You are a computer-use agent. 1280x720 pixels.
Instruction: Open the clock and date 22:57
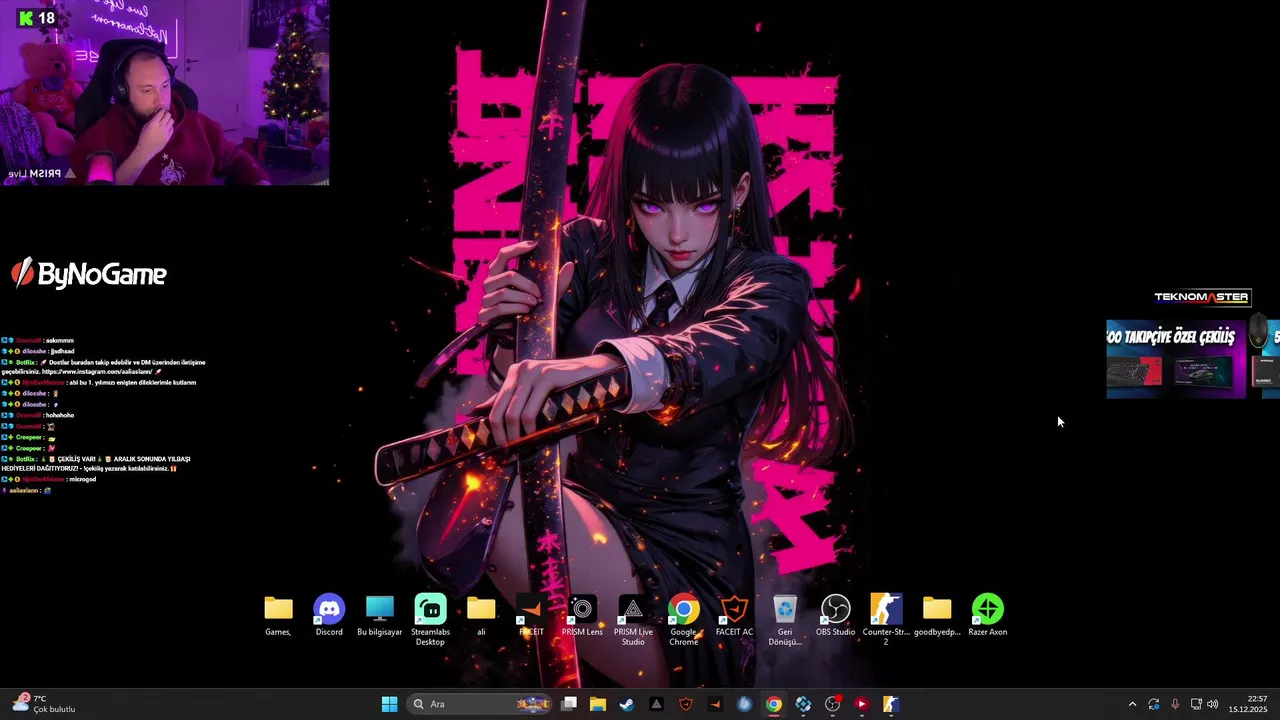1248,704
